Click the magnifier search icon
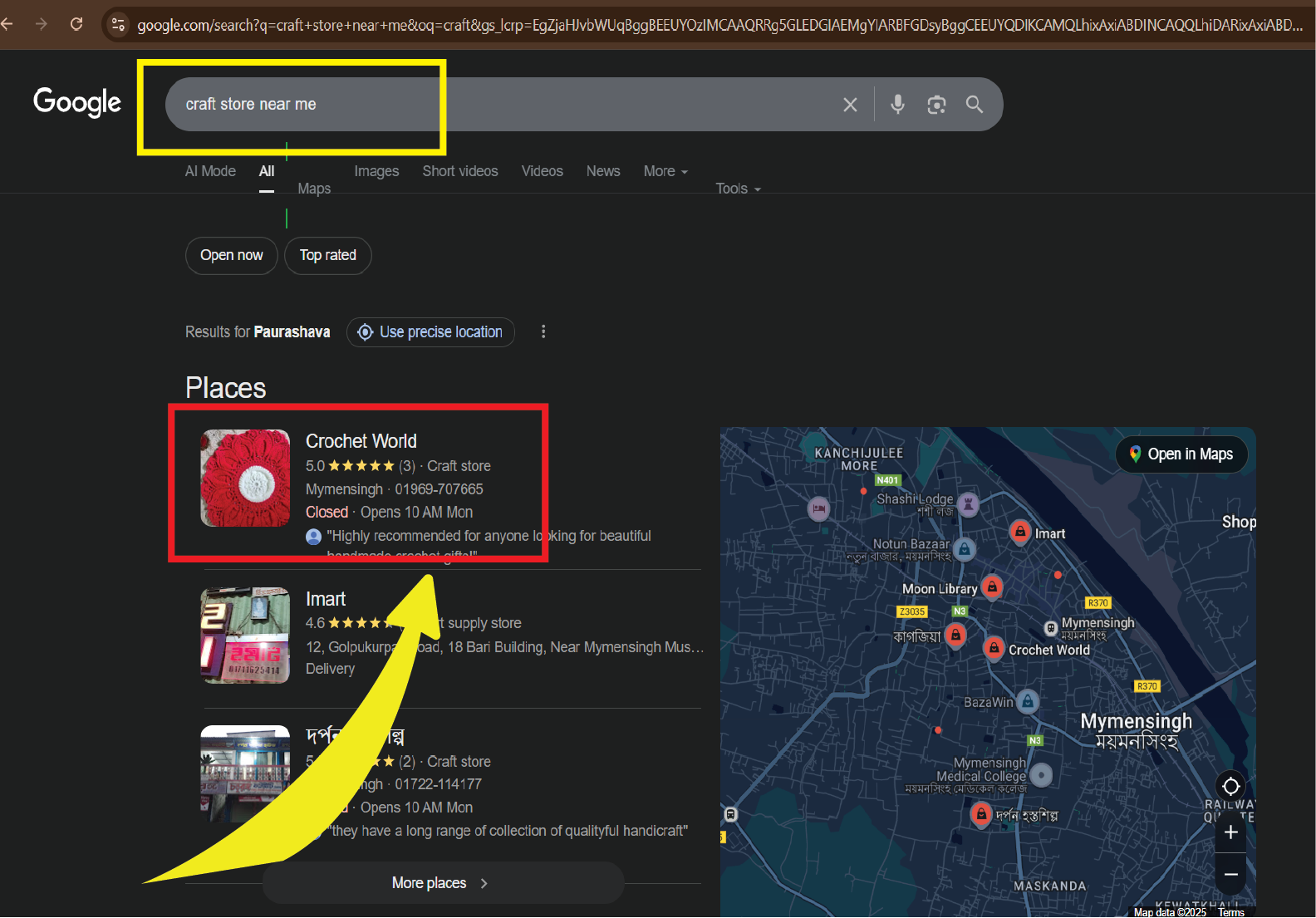1316x918 pixels. [x=975, y=105]
